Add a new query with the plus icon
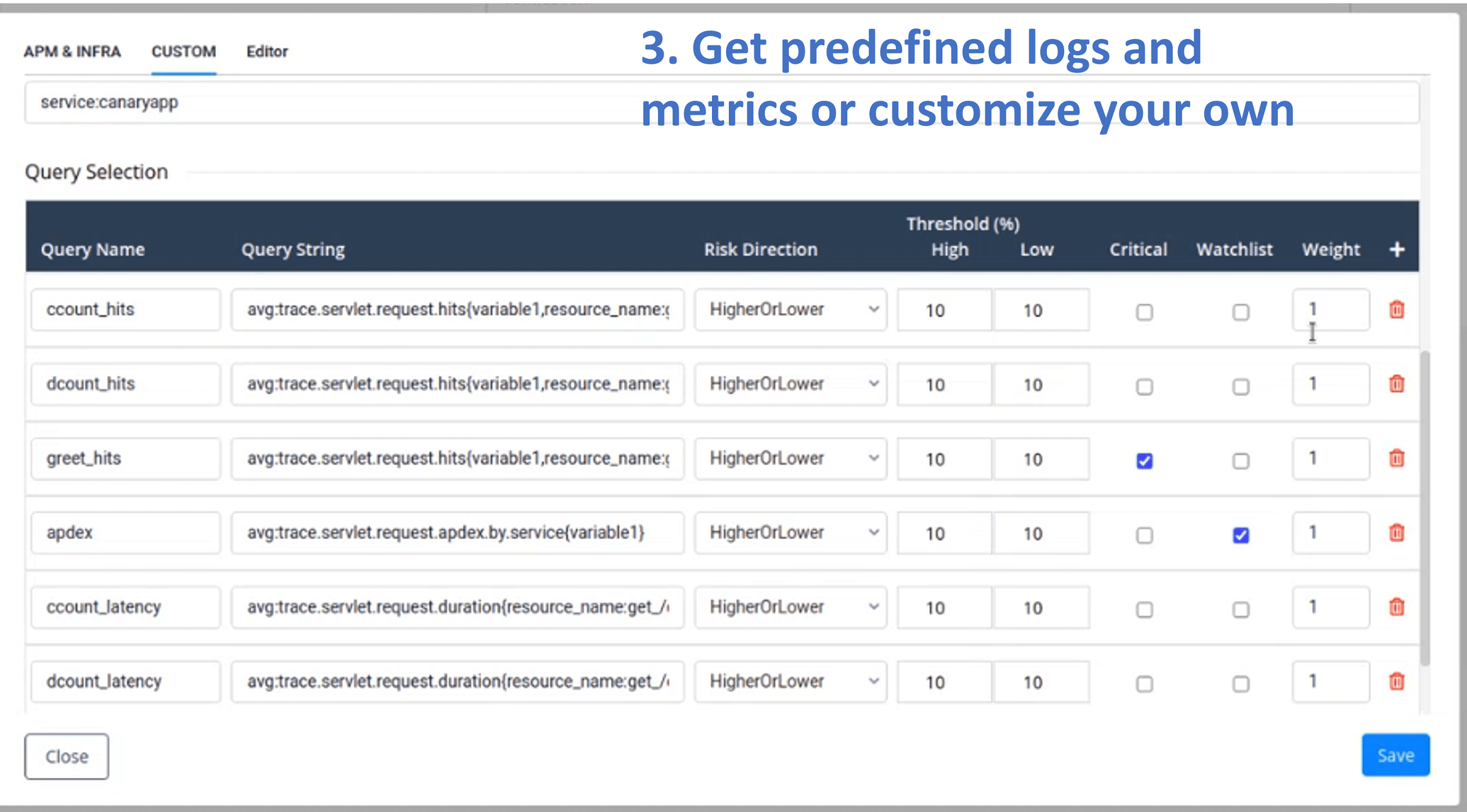 (x=1397, y=249)
